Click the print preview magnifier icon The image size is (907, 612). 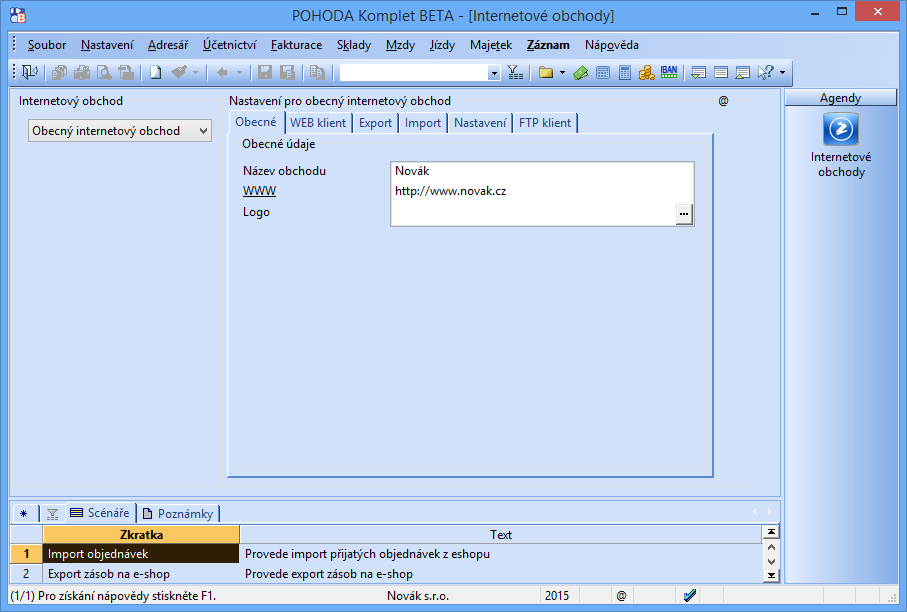coord(104,72)
